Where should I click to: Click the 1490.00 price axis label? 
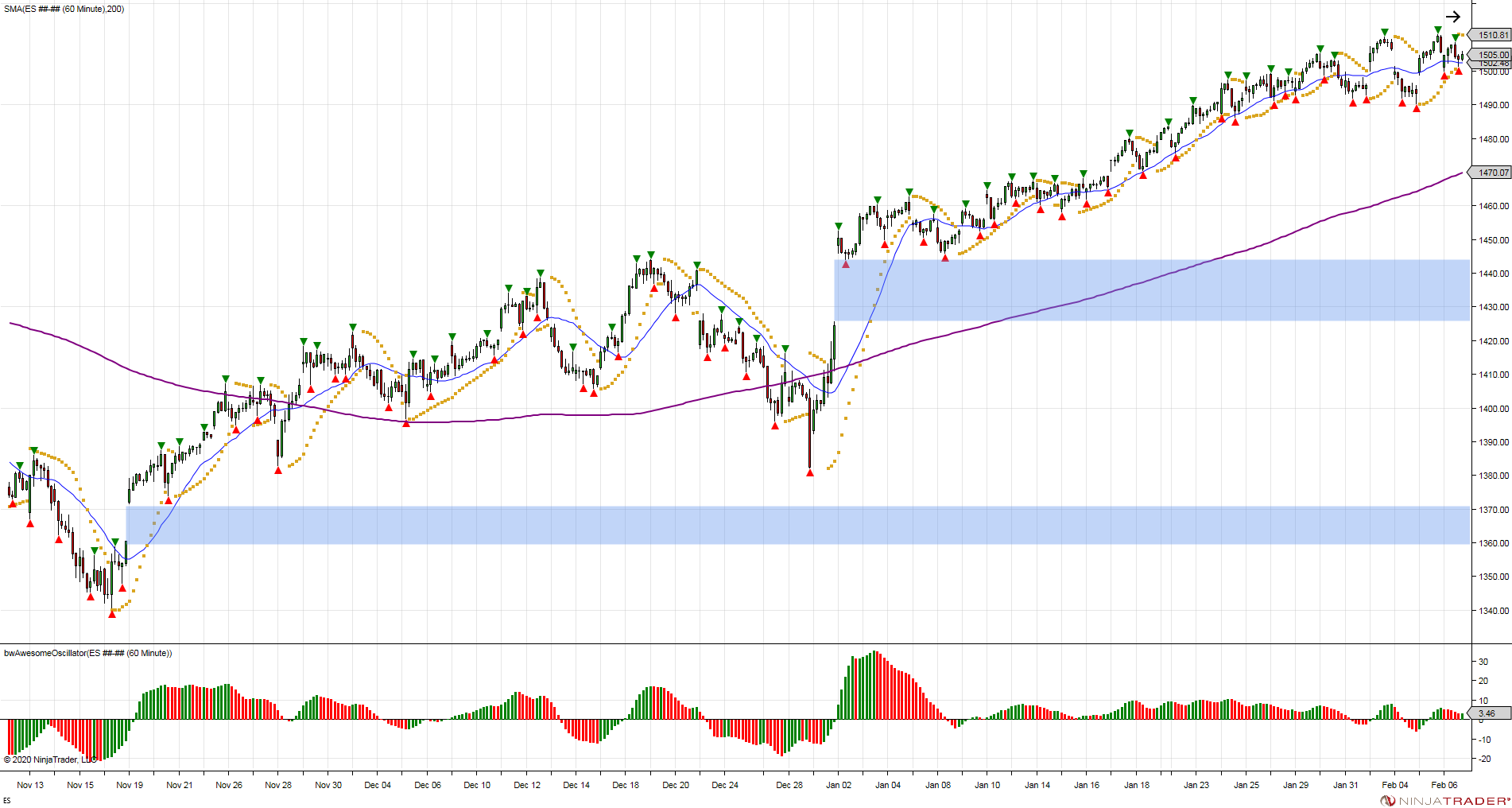point(1494,105)
